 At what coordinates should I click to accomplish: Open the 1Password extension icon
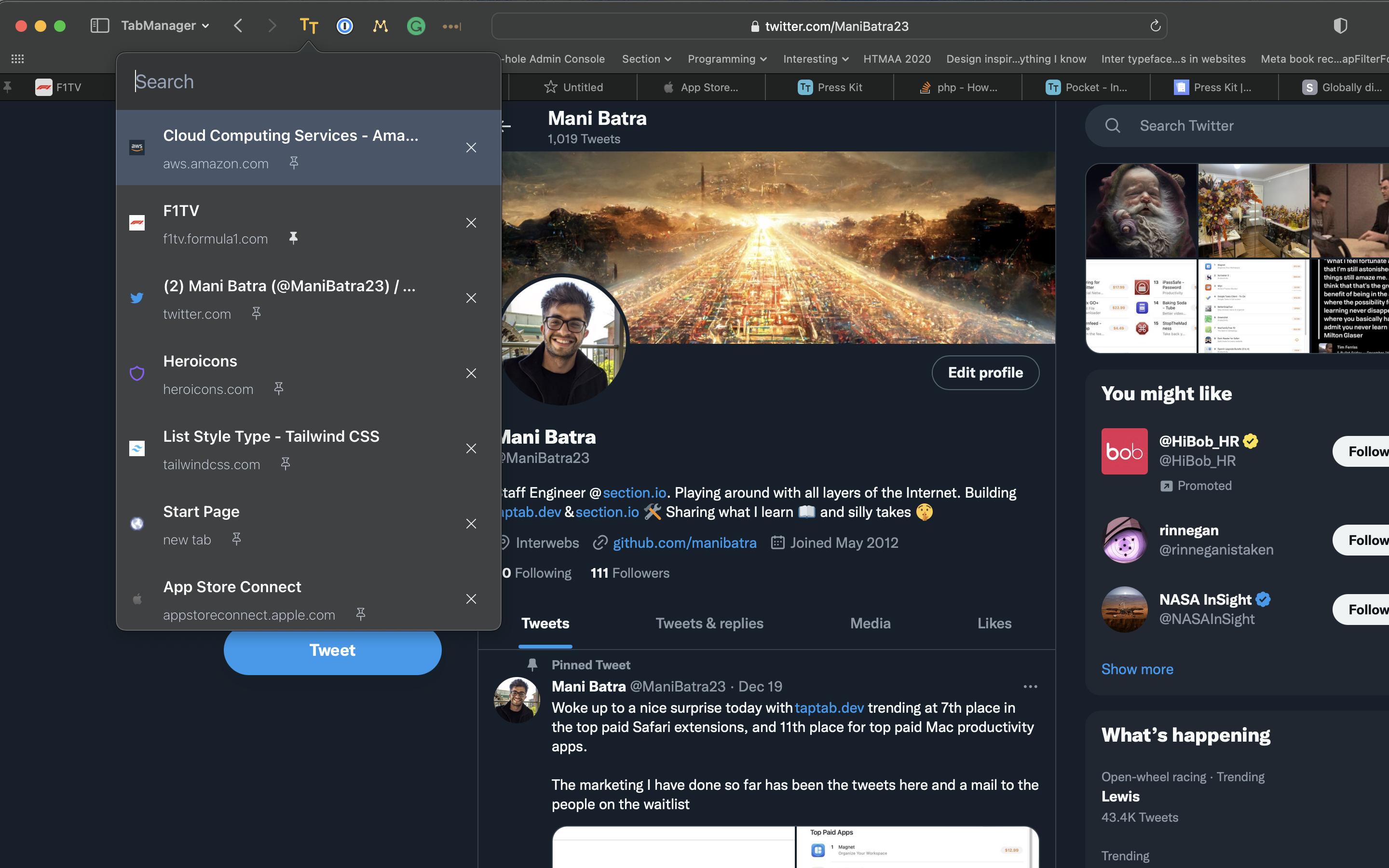[344, 26]
